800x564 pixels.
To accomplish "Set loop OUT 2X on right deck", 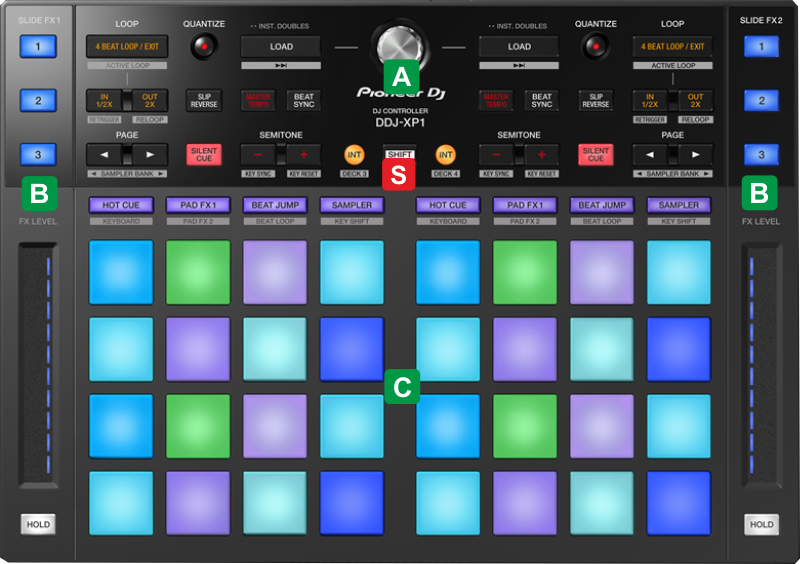I will pyautogui.click(x=695, y=100).
